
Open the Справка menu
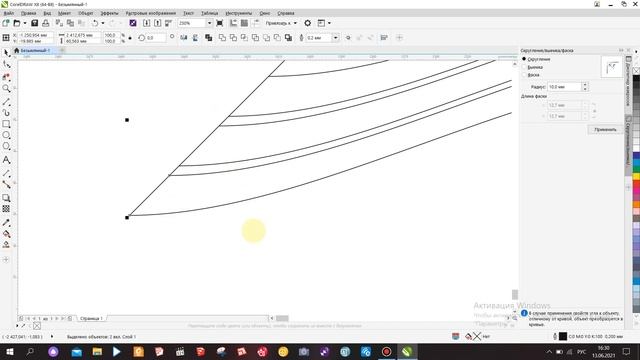click(286, 13)
